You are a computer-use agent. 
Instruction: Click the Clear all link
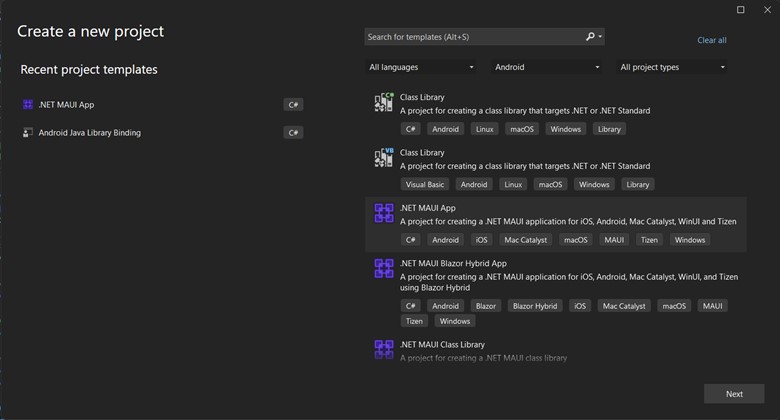coord(711,40)
